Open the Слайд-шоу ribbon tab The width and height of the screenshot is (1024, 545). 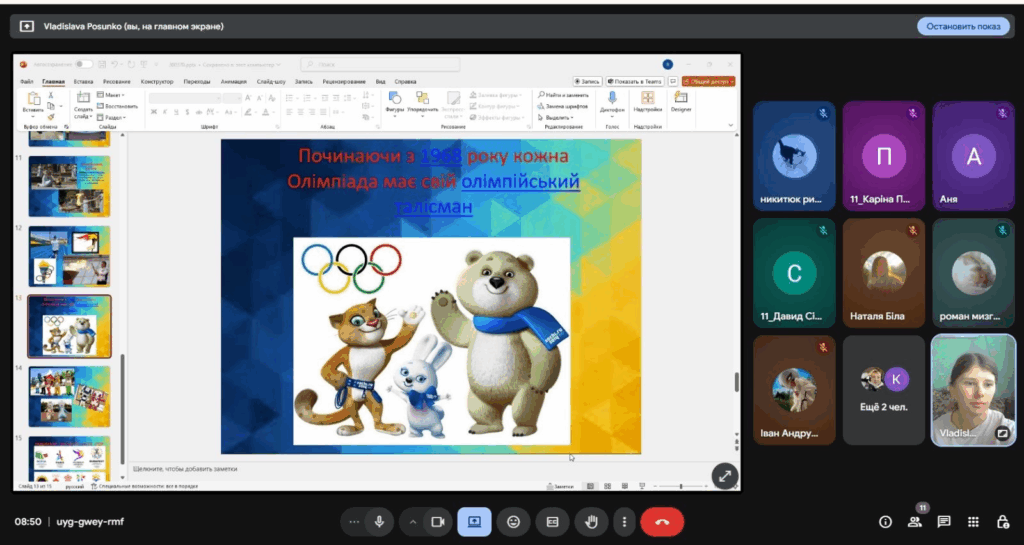(x=271, y=82)
